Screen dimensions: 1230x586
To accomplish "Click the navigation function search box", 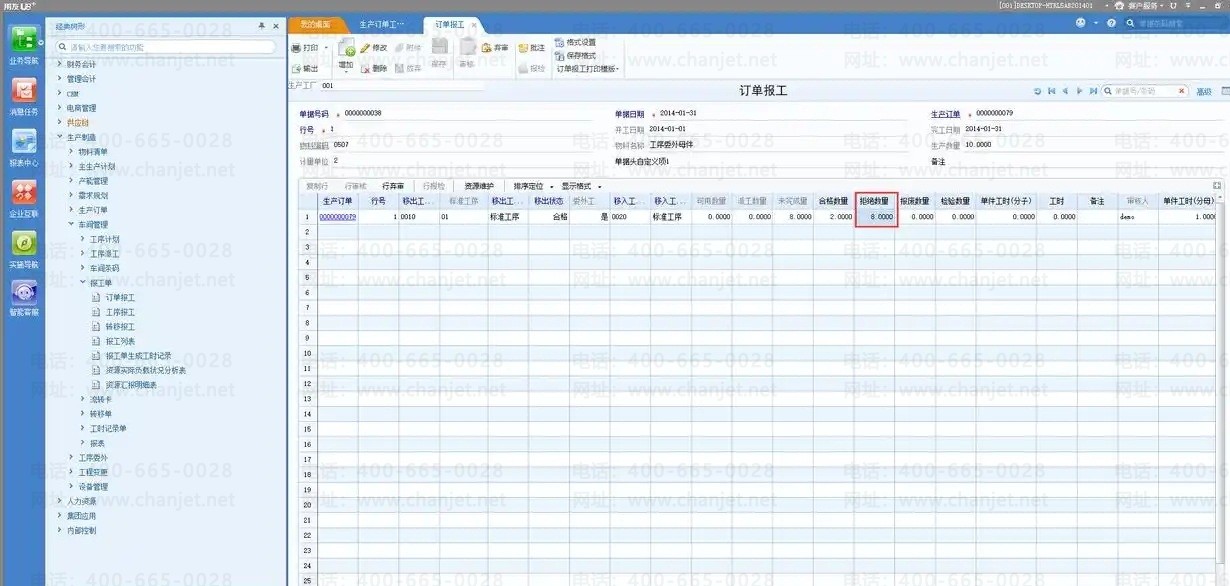I will click(165, 47).
